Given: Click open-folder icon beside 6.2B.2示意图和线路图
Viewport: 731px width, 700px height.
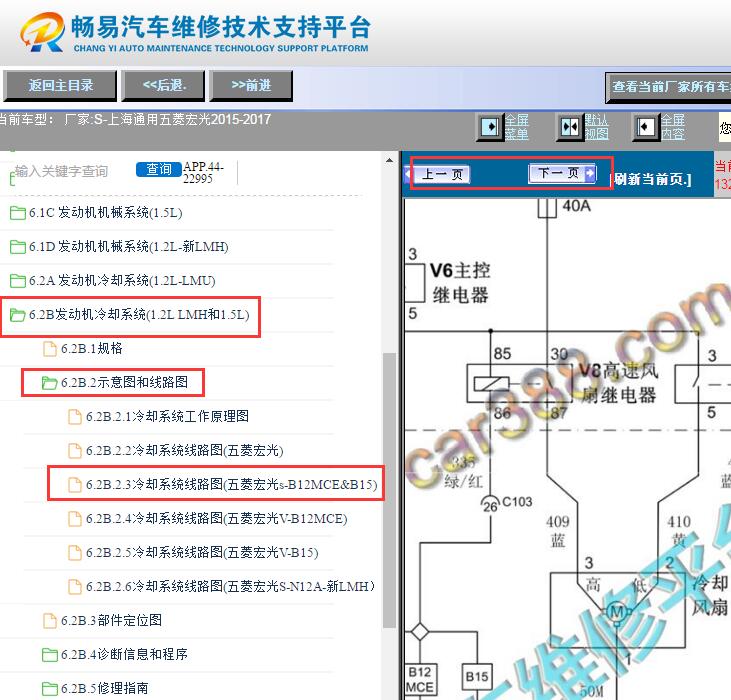Looking at the screenshot, I should coord(49,383).
